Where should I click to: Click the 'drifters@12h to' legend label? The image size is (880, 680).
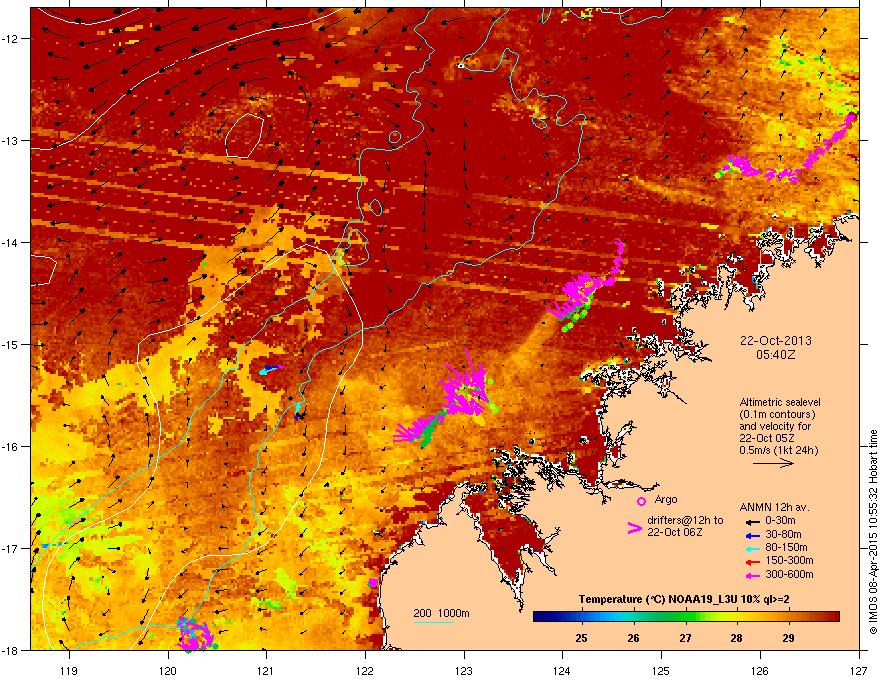685,521
